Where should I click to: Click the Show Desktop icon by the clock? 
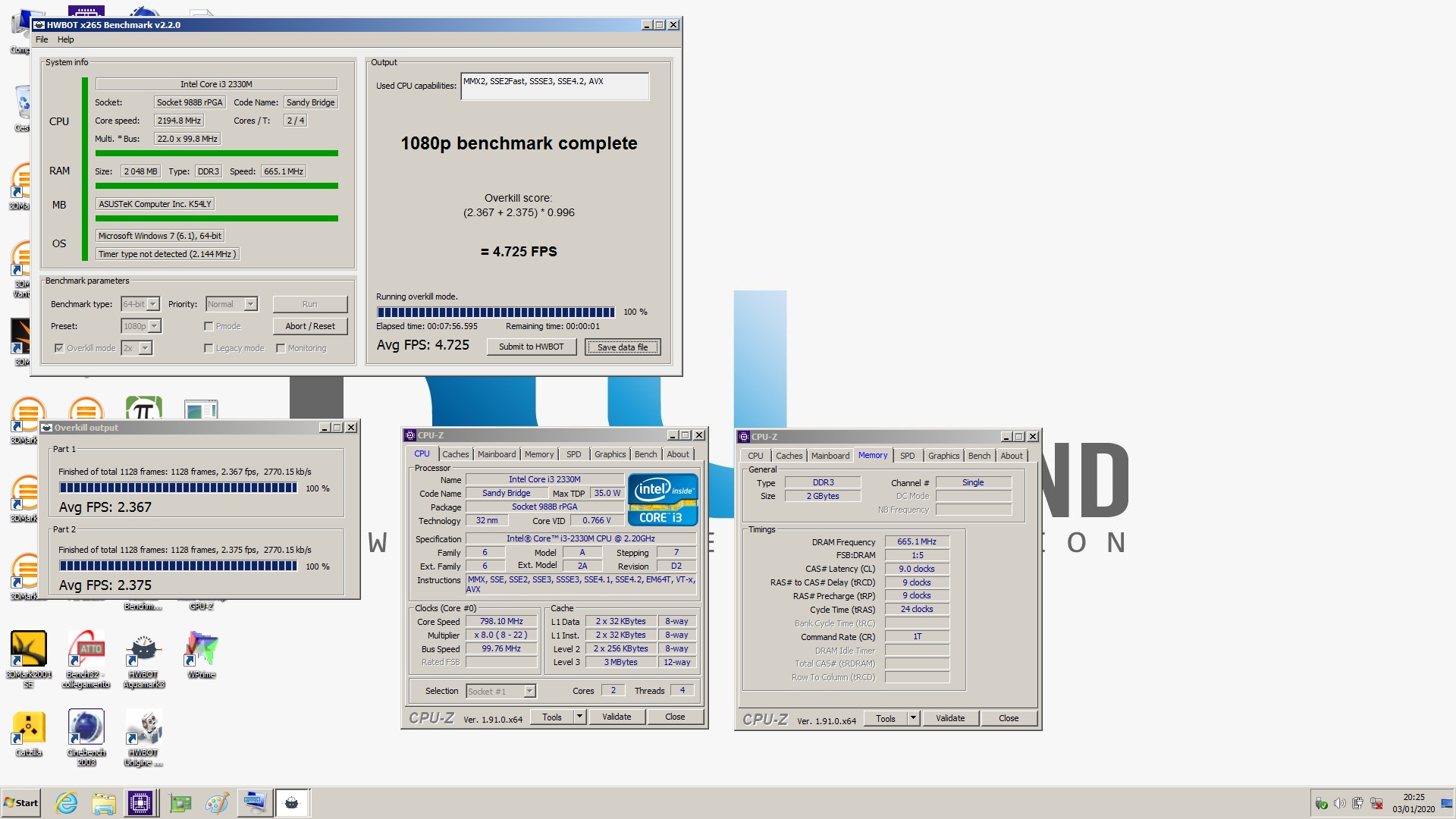tap(1448, 804)
